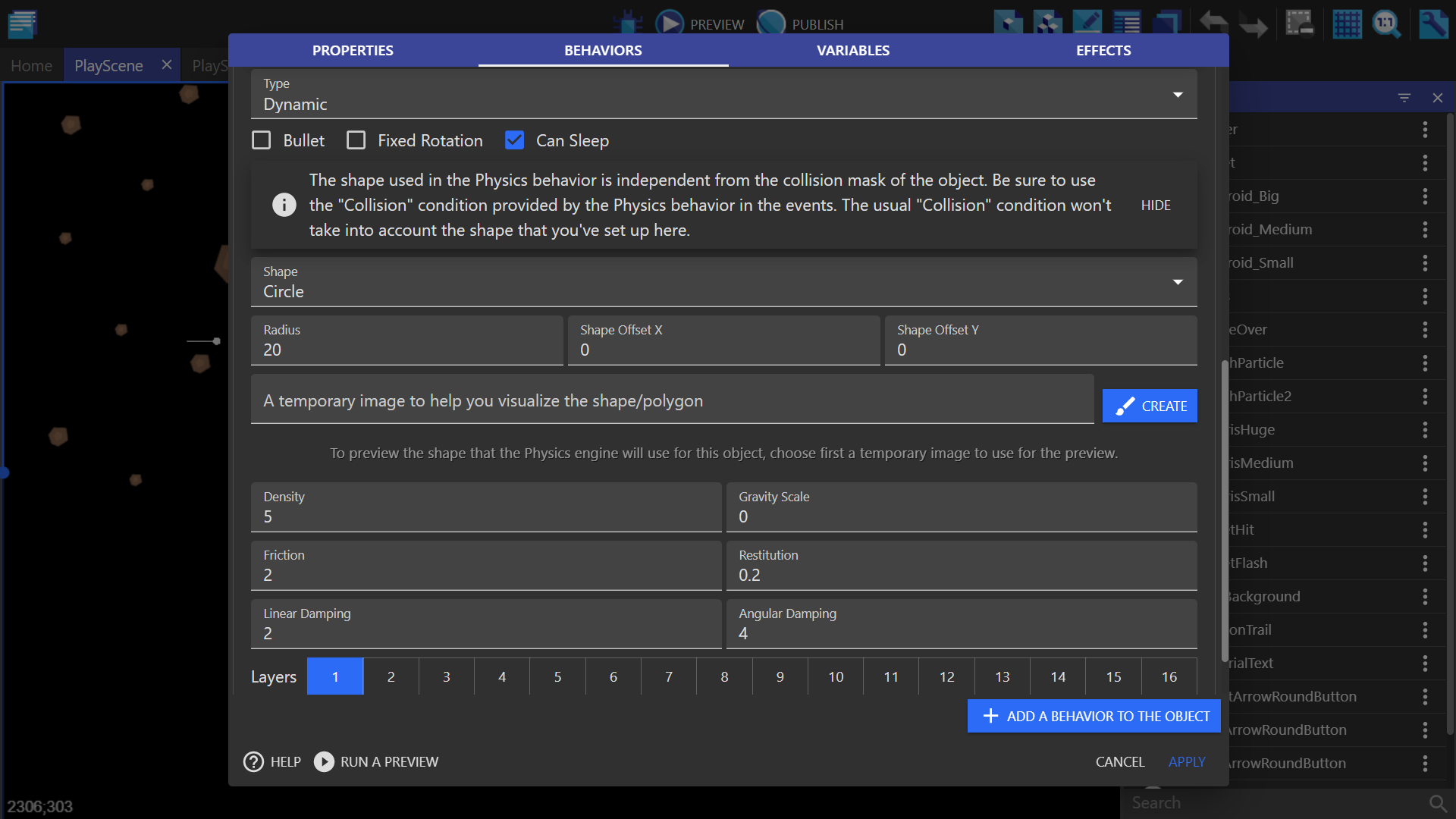Screen dimensions: 1456x819
Task: Toggle the grid icon in toolbar
Action: pos(1347,24)
